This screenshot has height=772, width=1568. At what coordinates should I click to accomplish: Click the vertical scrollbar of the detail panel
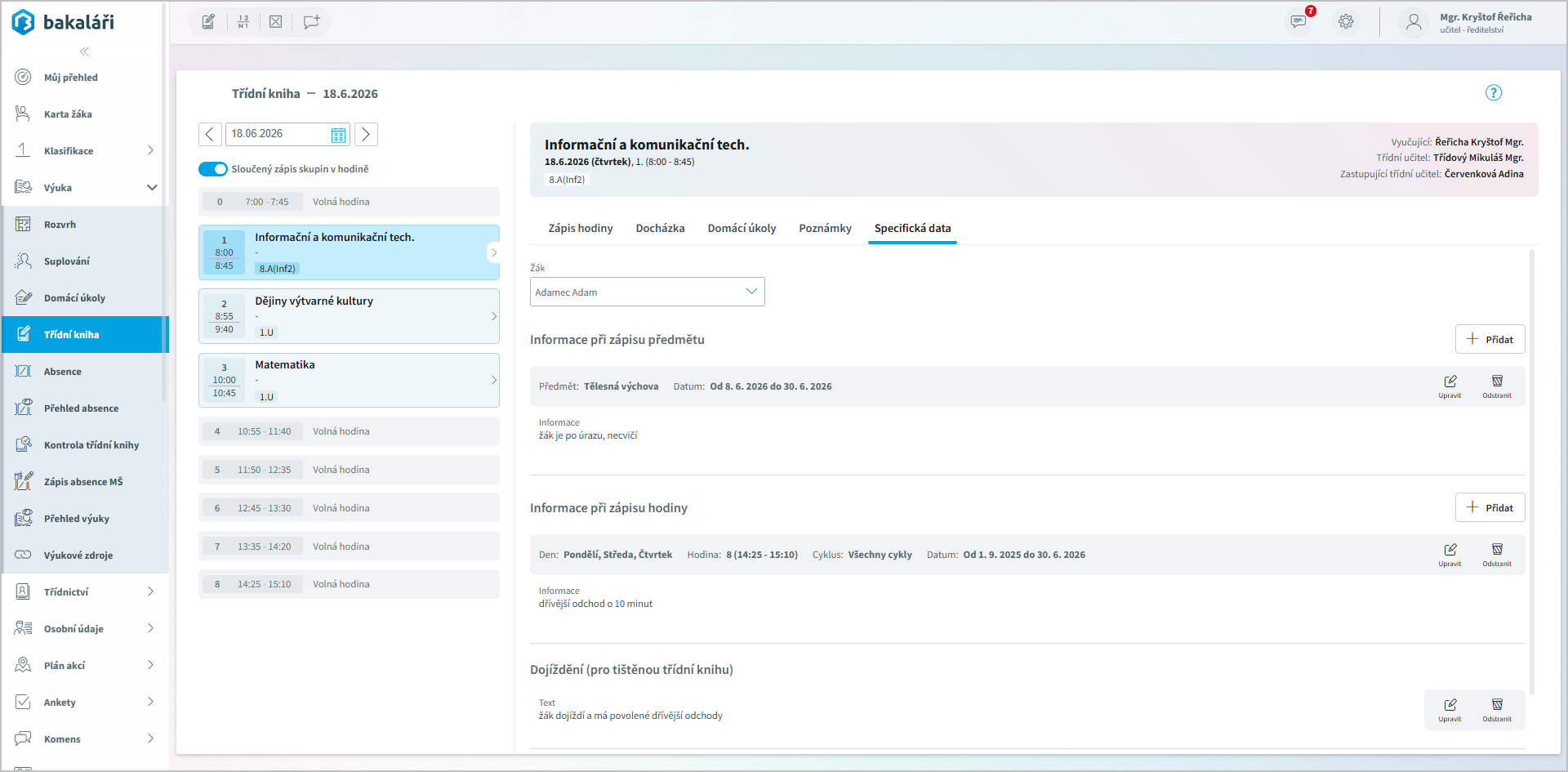(x=1532, y=472)
